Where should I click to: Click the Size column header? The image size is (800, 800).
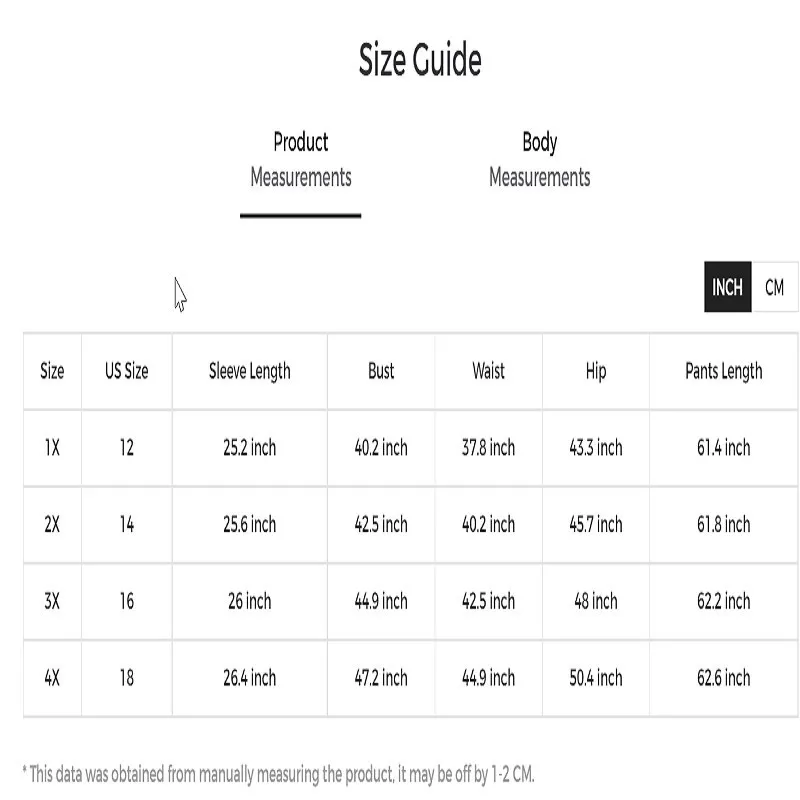click(52, 371)
